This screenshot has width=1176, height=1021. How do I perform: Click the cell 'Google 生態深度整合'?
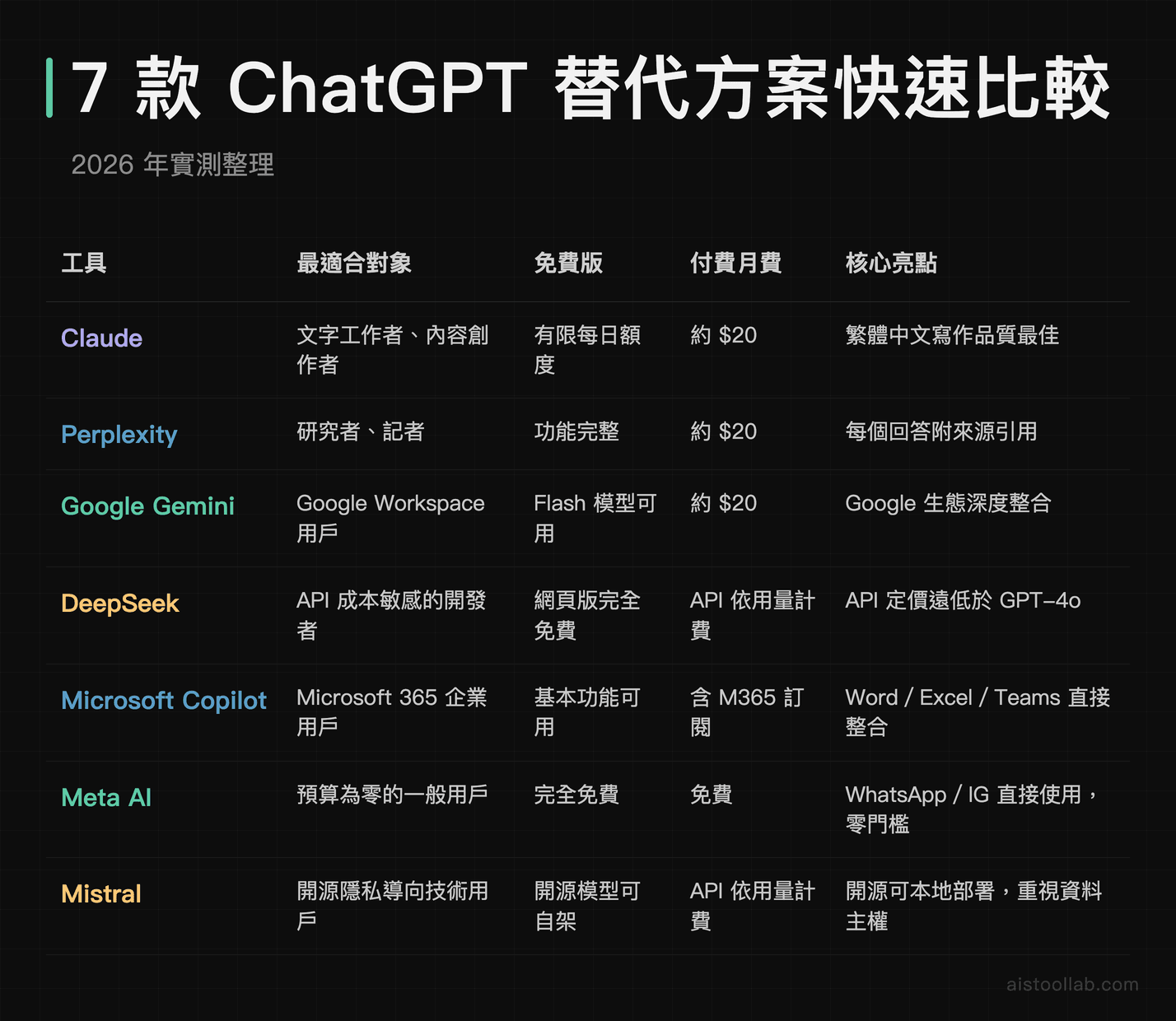tap(948, 503)
